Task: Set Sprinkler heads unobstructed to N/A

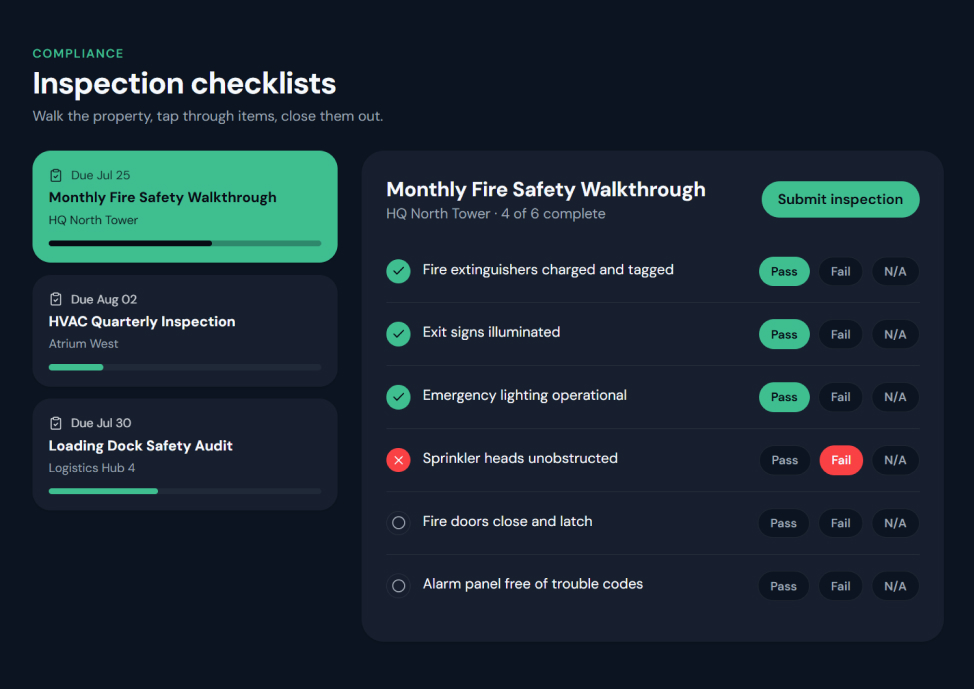Action: (x=895, y=460)
